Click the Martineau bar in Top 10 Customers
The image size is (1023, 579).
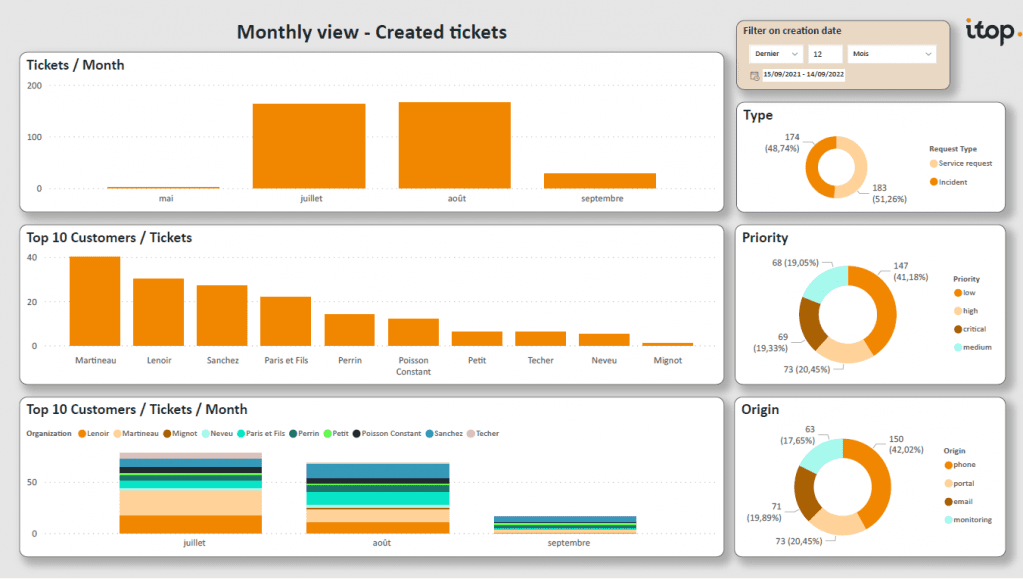point(95,300)
